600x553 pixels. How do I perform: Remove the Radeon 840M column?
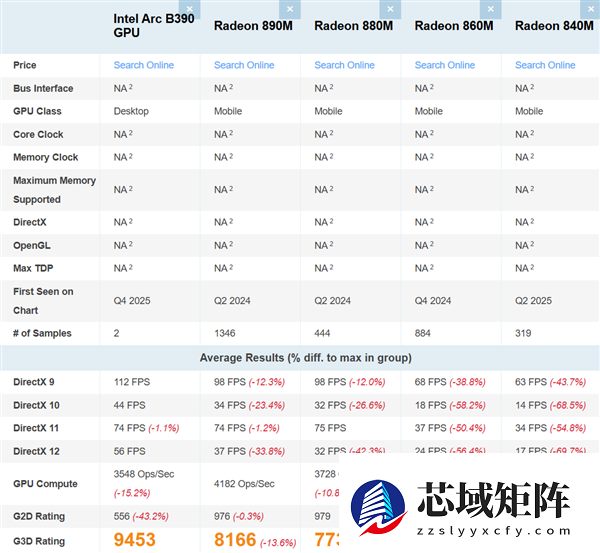[x=590, y=9]
